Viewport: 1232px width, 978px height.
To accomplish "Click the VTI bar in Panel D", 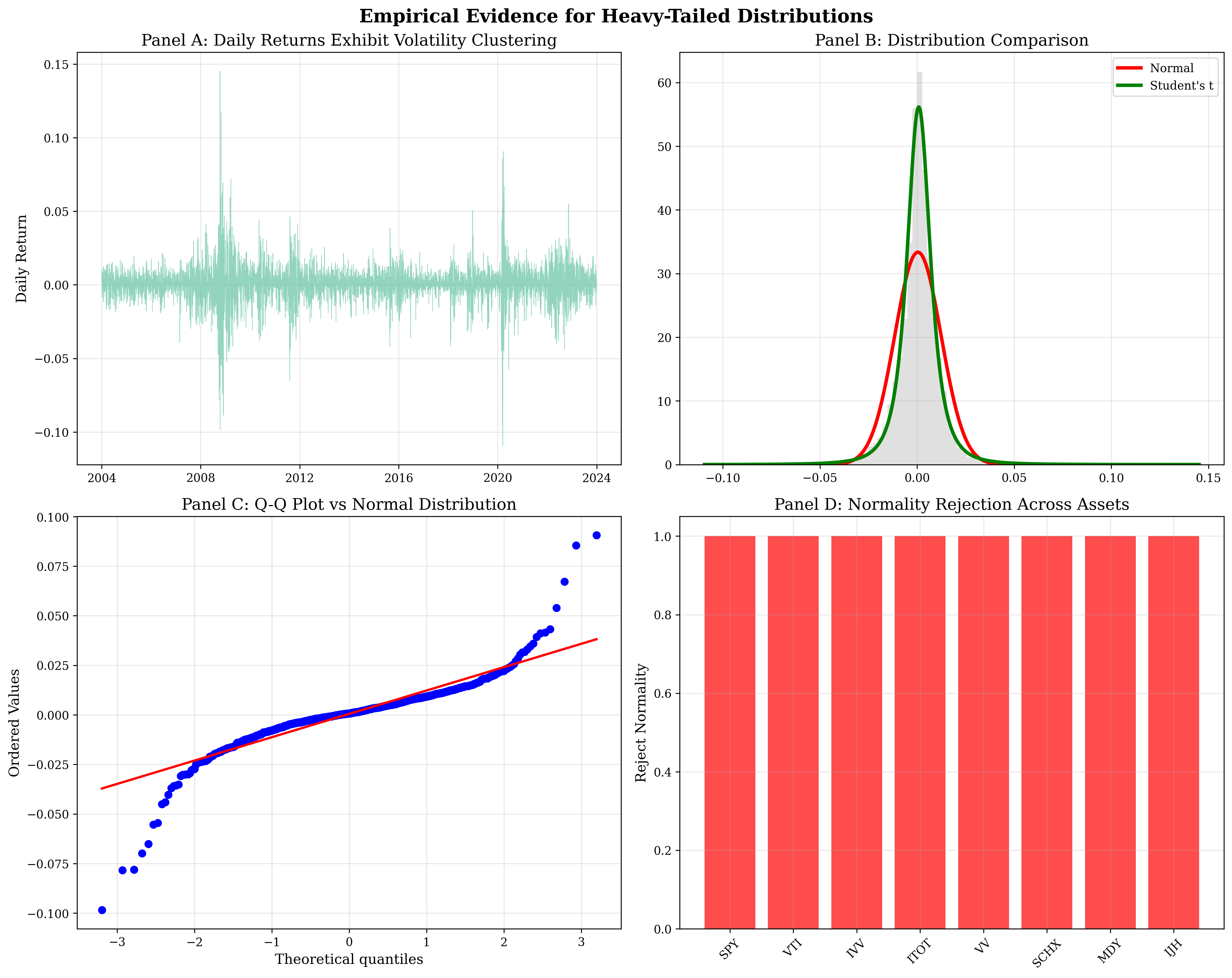I will click(x=793, y=732).
